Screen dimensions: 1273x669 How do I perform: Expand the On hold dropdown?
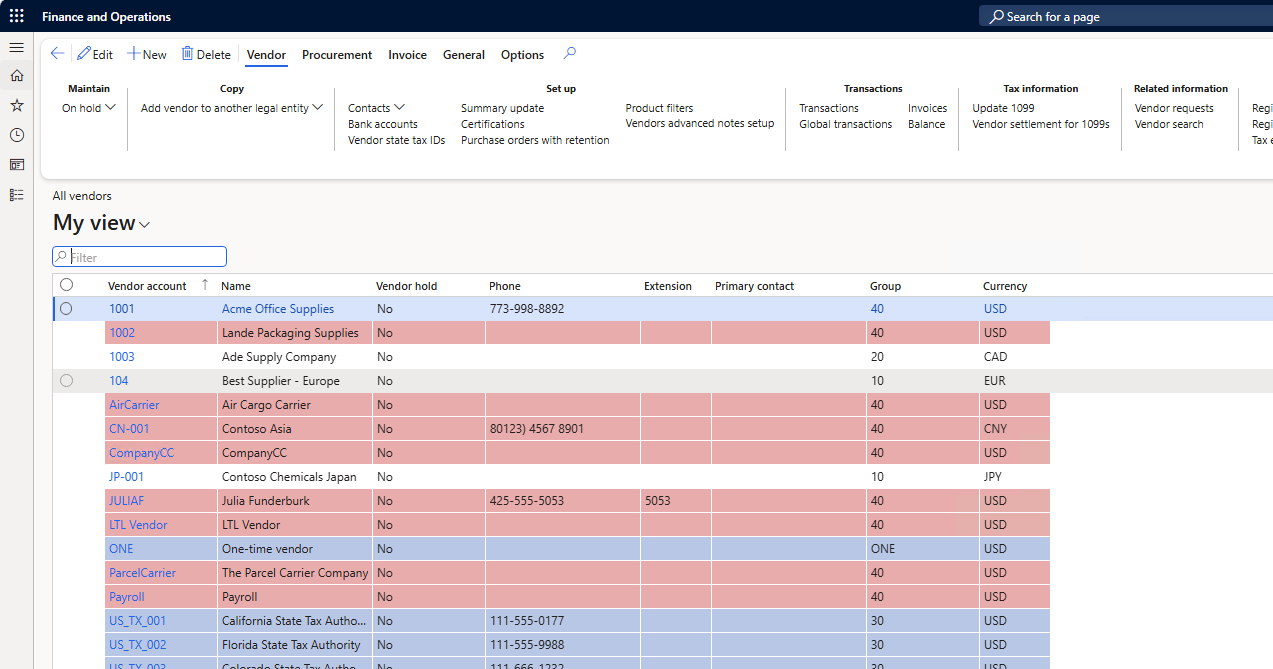[89, 108]
